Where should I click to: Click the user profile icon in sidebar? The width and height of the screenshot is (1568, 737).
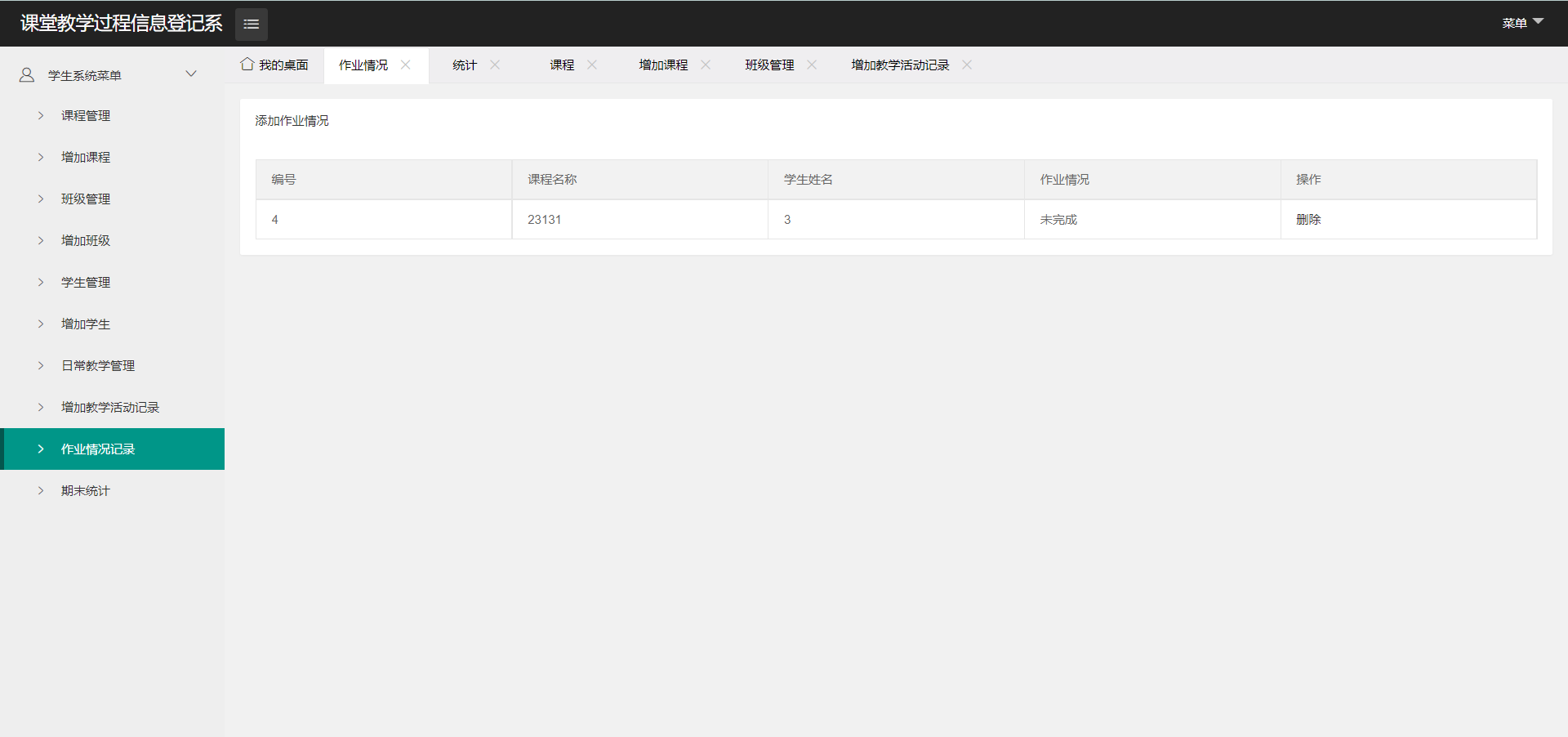coord(27,75)
